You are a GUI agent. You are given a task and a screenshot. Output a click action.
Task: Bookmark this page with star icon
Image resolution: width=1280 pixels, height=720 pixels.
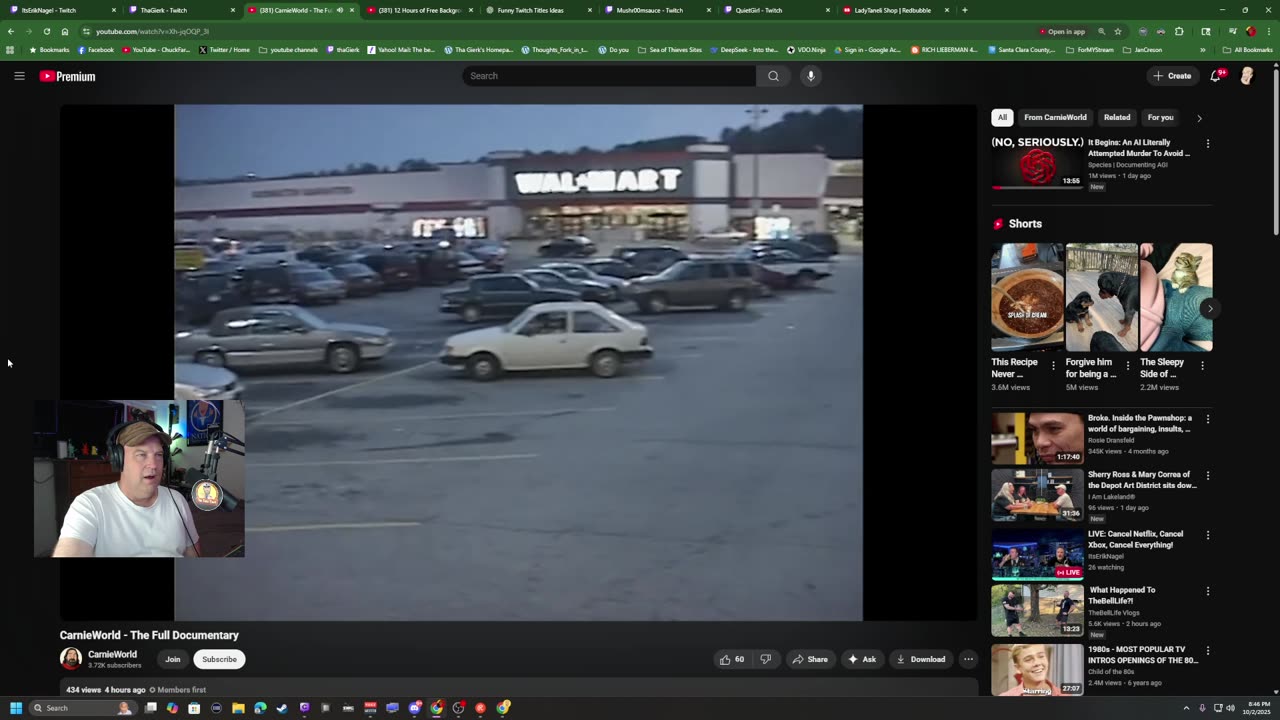point(1118,31)
